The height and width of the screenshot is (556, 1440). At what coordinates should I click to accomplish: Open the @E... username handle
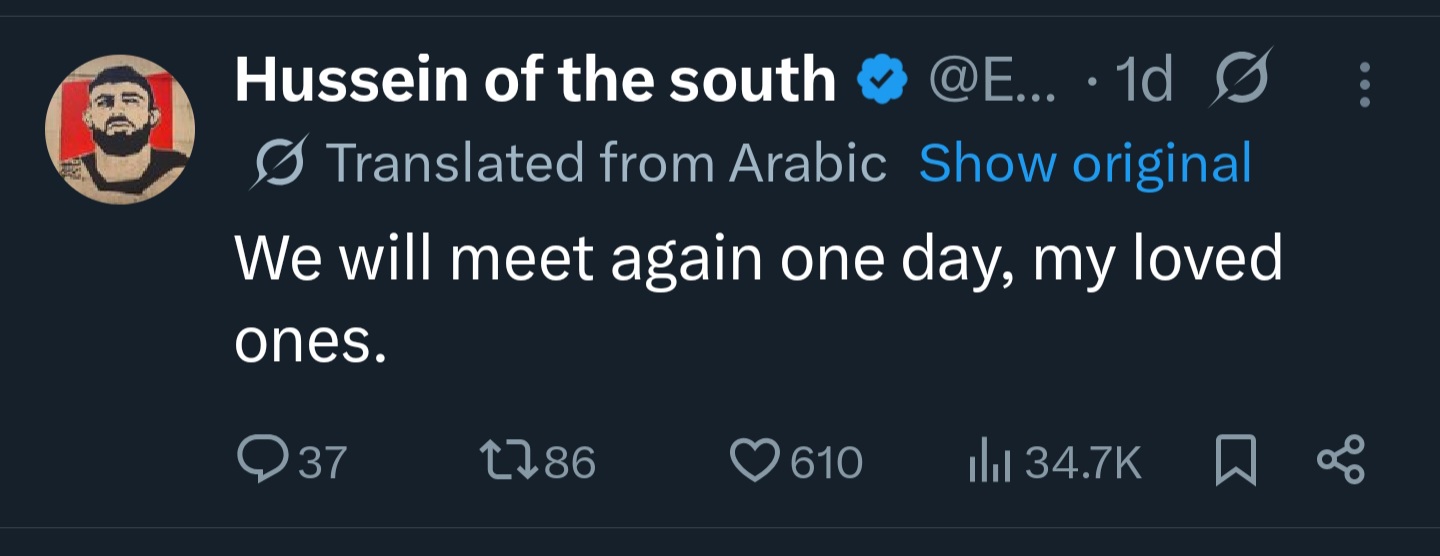pos(990,81)
